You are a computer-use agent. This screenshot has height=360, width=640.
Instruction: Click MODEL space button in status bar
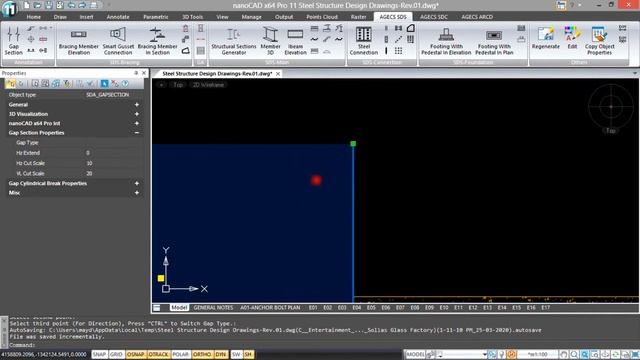click(x=416, y=354)
